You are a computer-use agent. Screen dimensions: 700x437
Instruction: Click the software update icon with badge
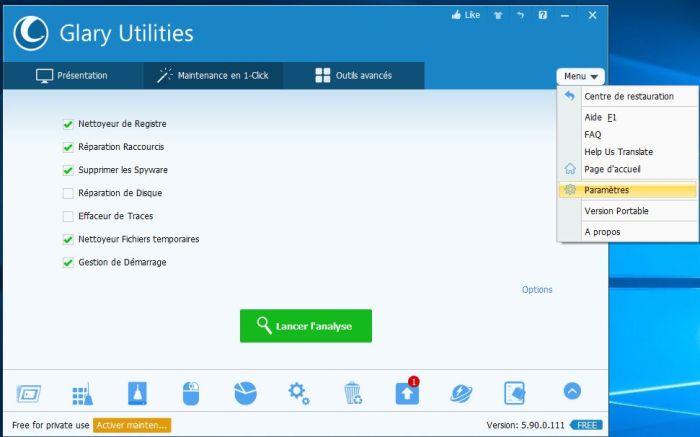[407, 392]
